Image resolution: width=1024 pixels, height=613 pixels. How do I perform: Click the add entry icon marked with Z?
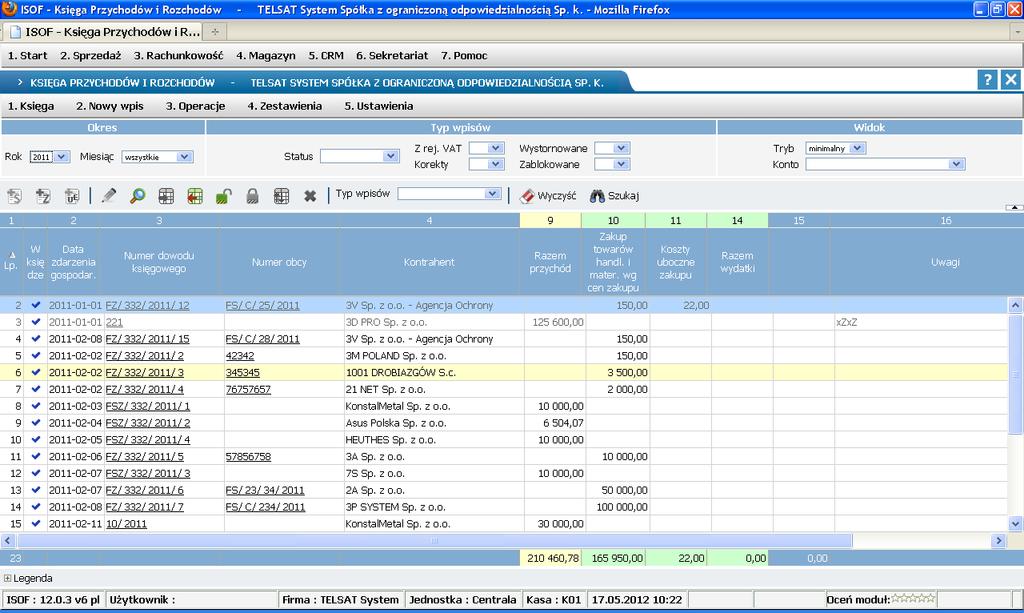pos(43,196)
